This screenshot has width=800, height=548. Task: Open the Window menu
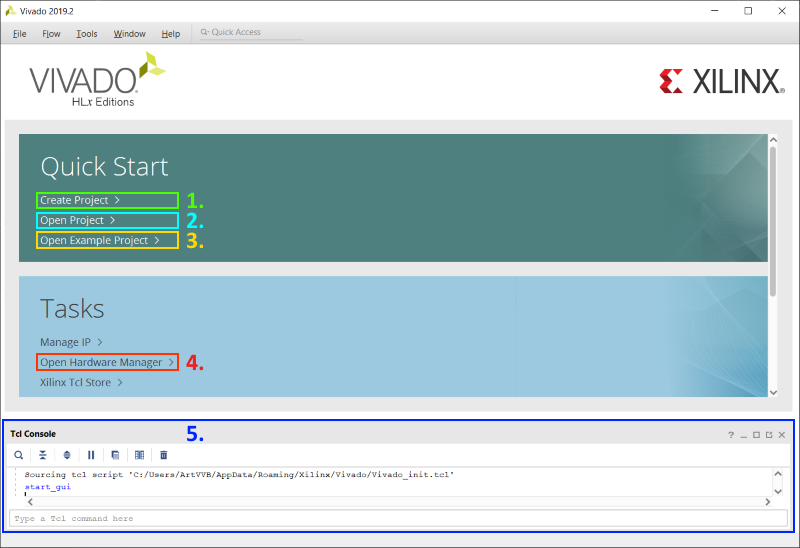130,34
